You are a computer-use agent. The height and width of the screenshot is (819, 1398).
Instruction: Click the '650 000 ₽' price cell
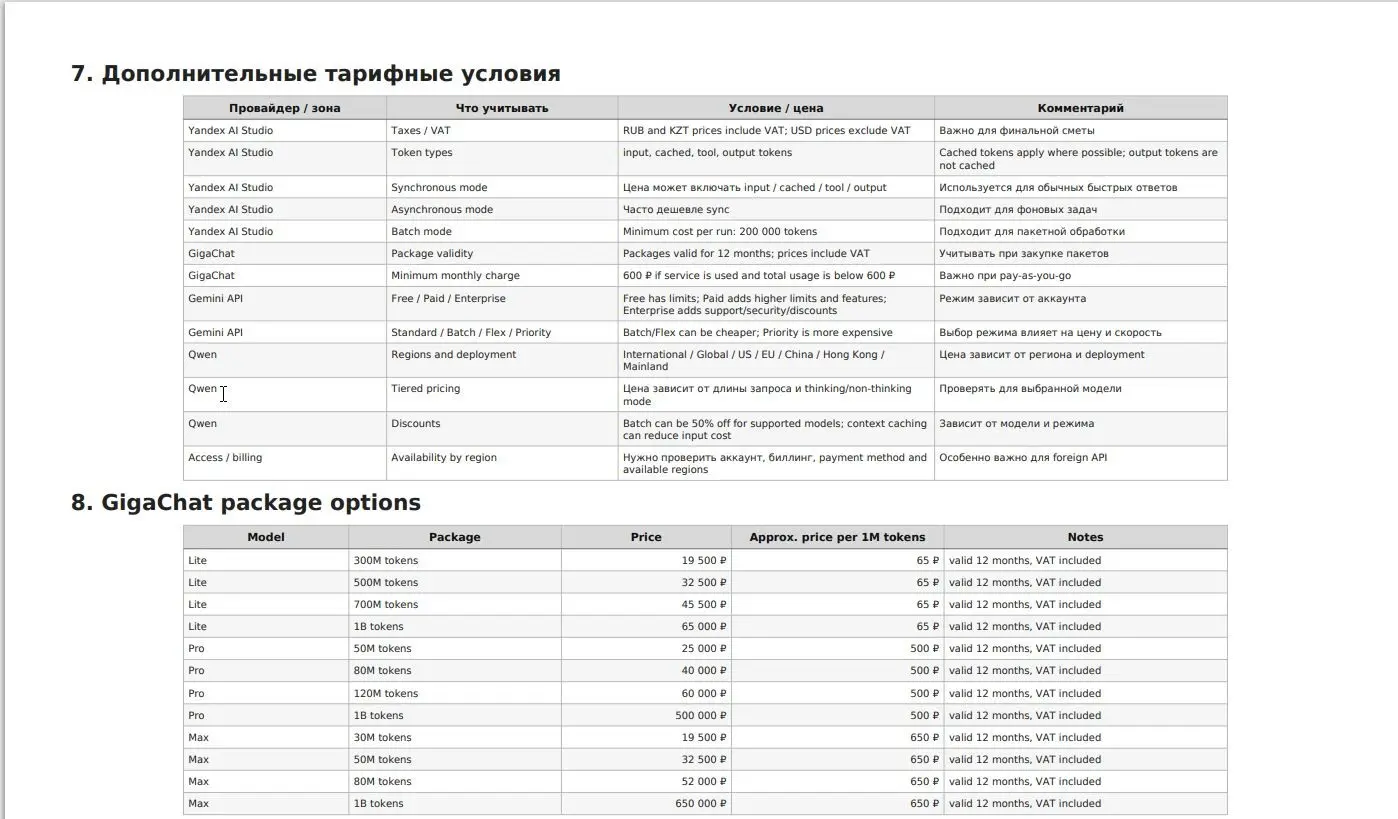click(646, 804)
